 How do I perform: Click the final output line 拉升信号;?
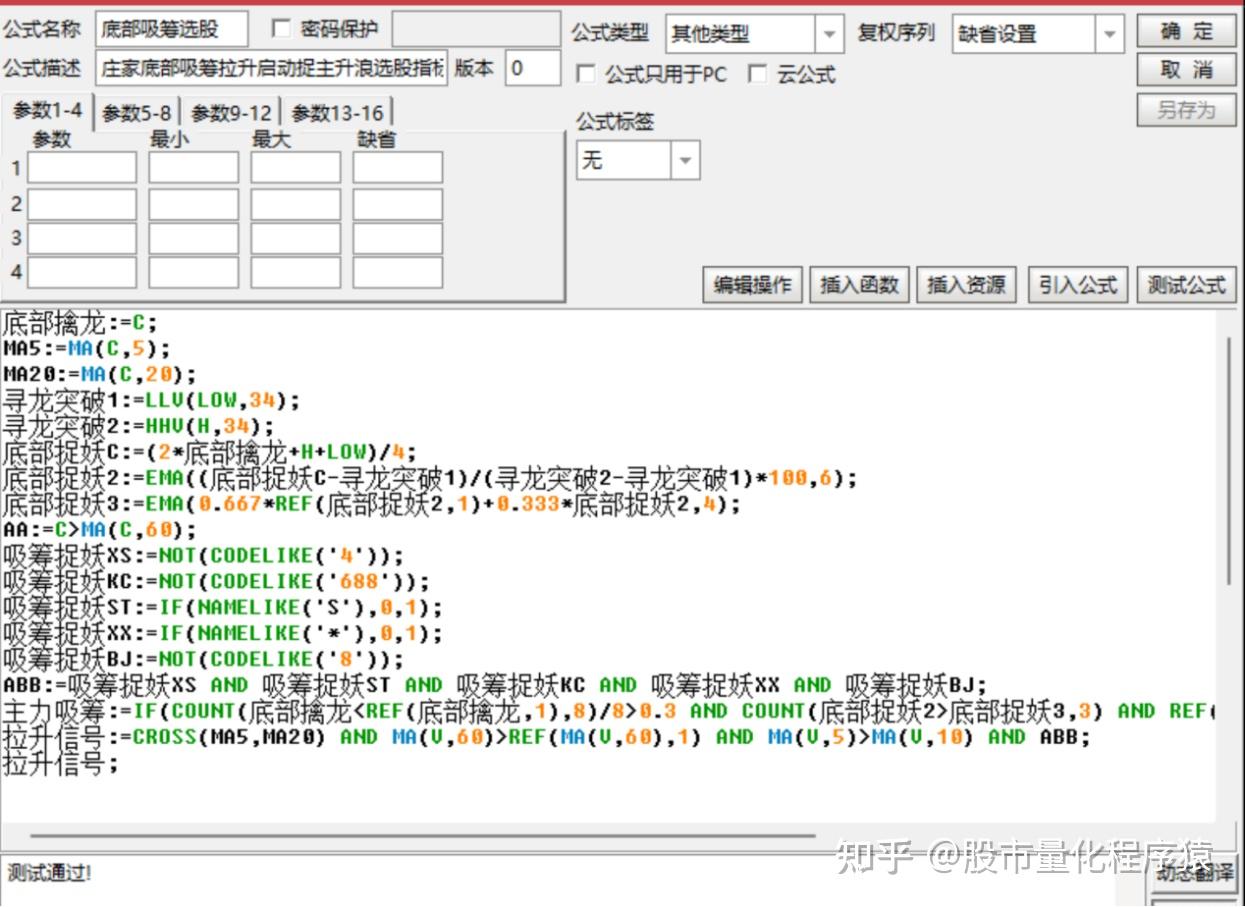click(x=60, y=764)
